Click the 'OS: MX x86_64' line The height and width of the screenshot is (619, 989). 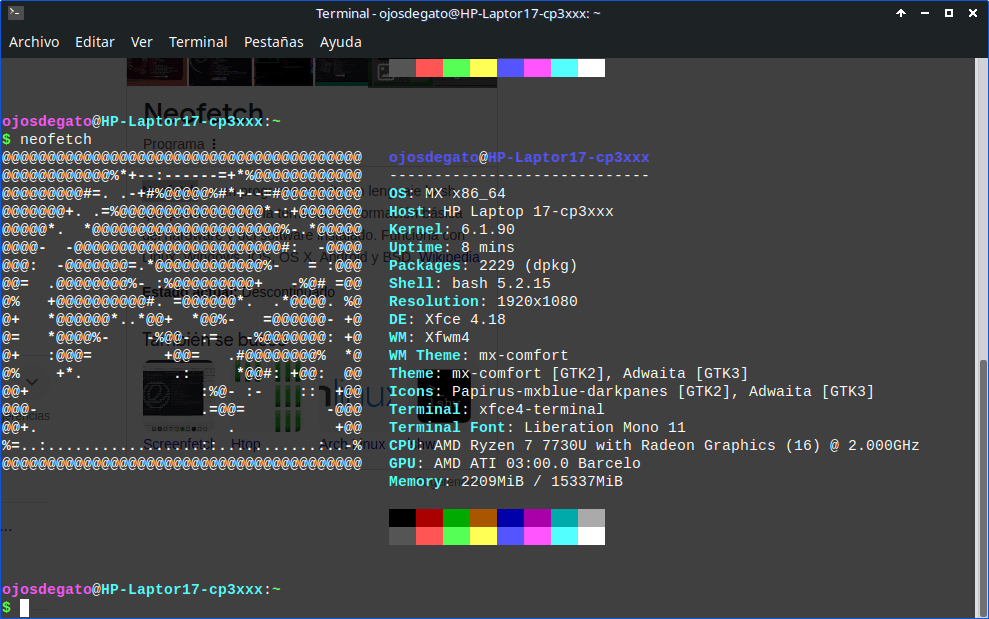click(x=447, y=193)
